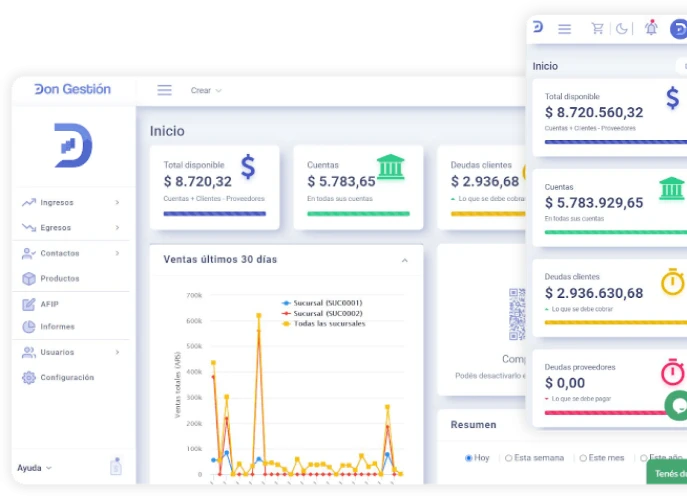Click the clipboard icon at sidebar bottom
Screen dimensions: 687x496
pos(116,466)
